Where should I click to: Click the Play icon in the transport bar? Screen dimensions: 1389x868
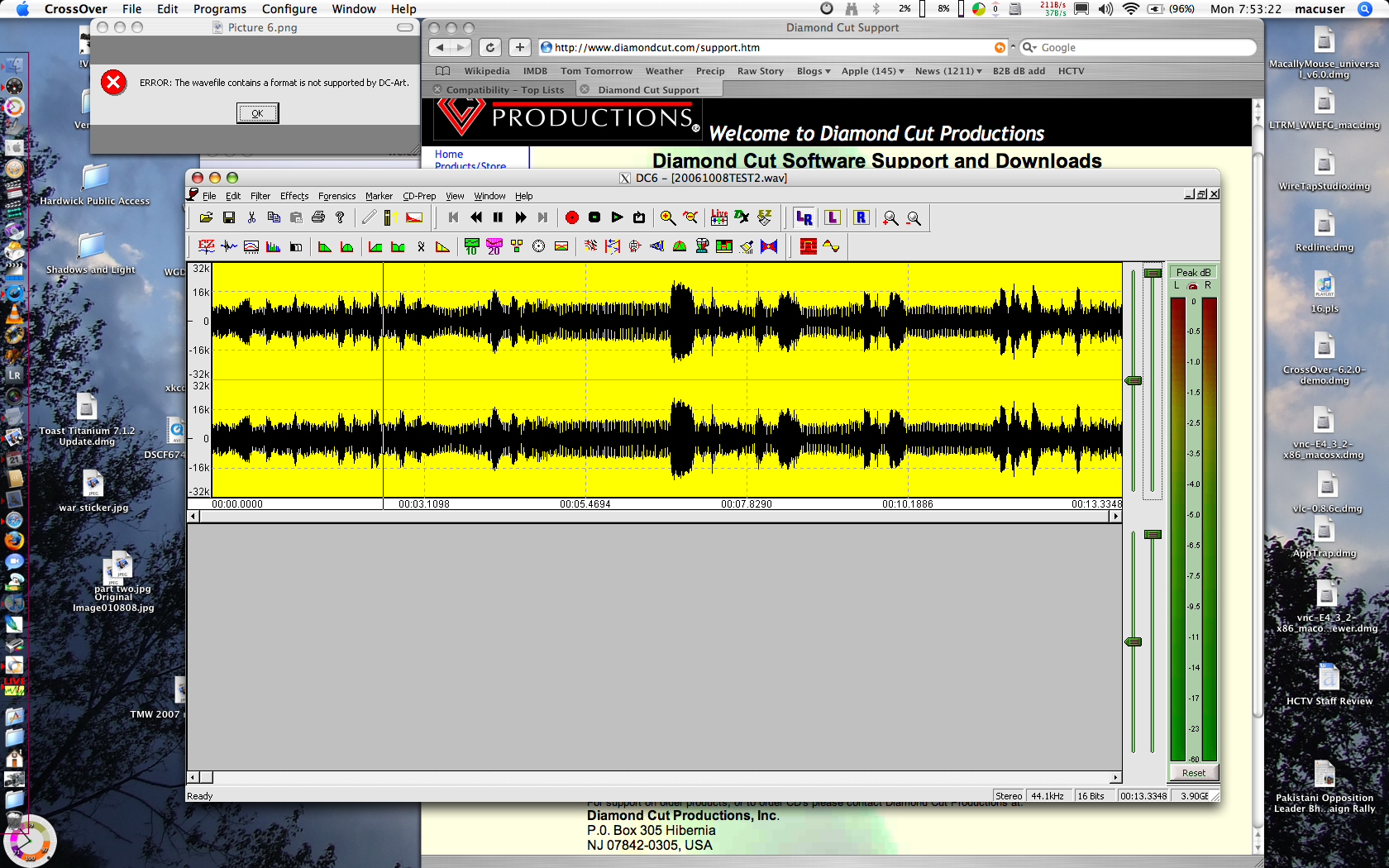pos(617,217)
